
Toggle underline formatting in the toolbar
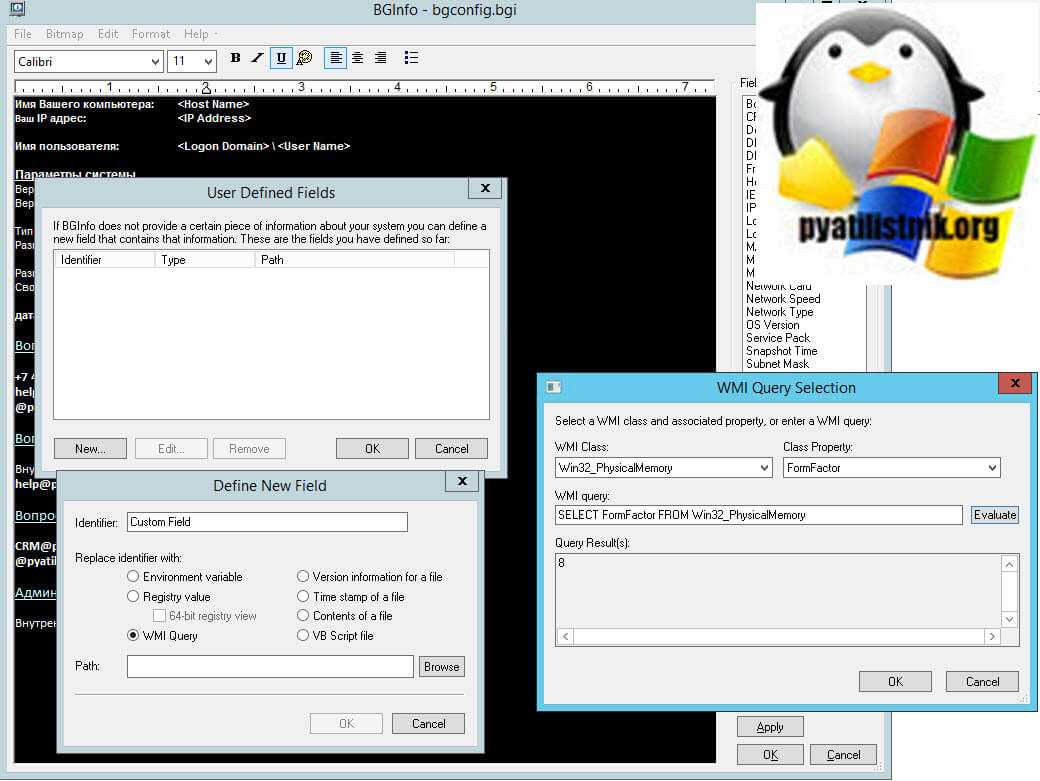click(281, 59)
